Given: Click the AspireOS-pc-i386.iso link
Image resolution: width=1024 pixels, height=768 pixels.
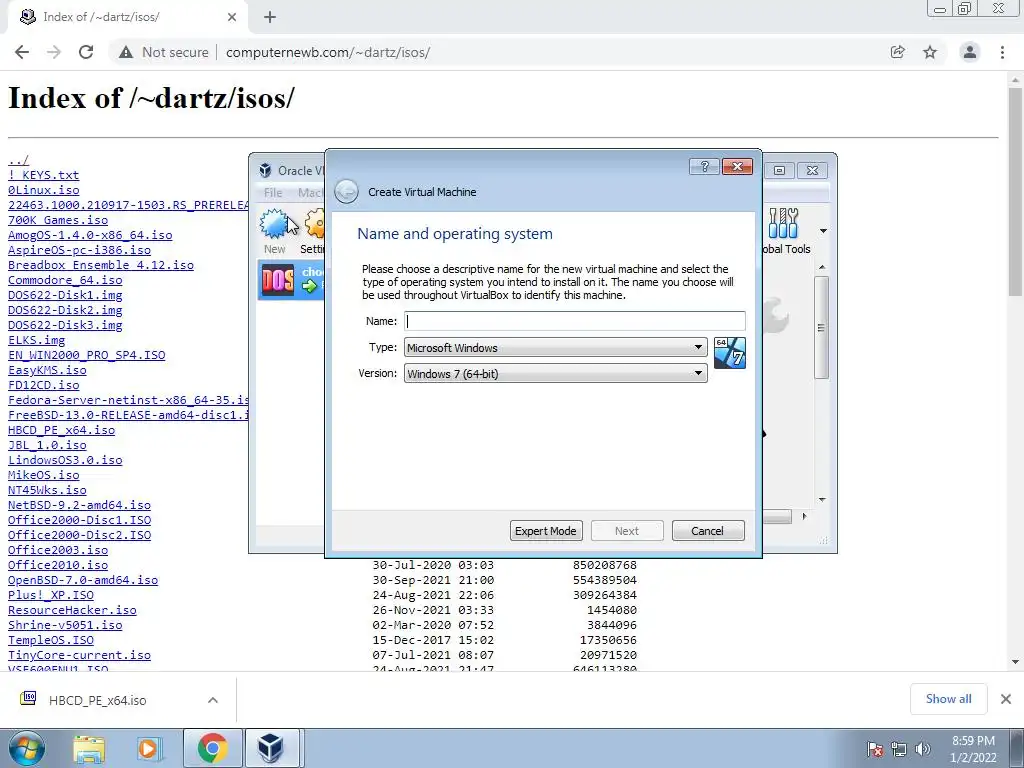Looking at the screenshot, I should point(79,250).
